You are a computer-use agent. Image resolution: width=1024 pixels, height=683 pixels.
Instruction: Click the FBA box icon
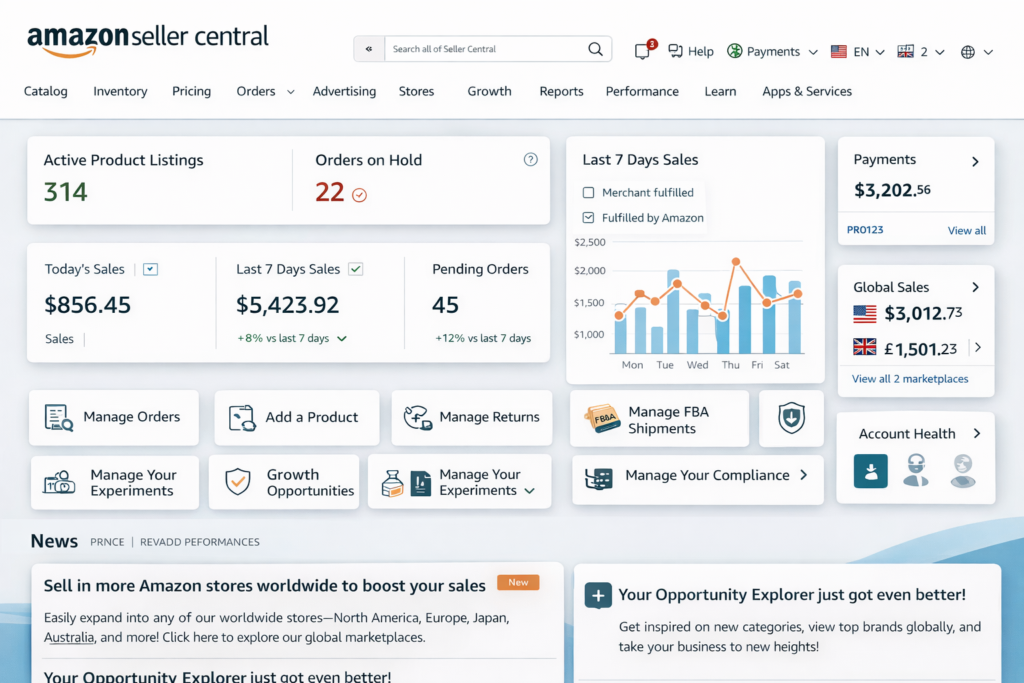602,419
